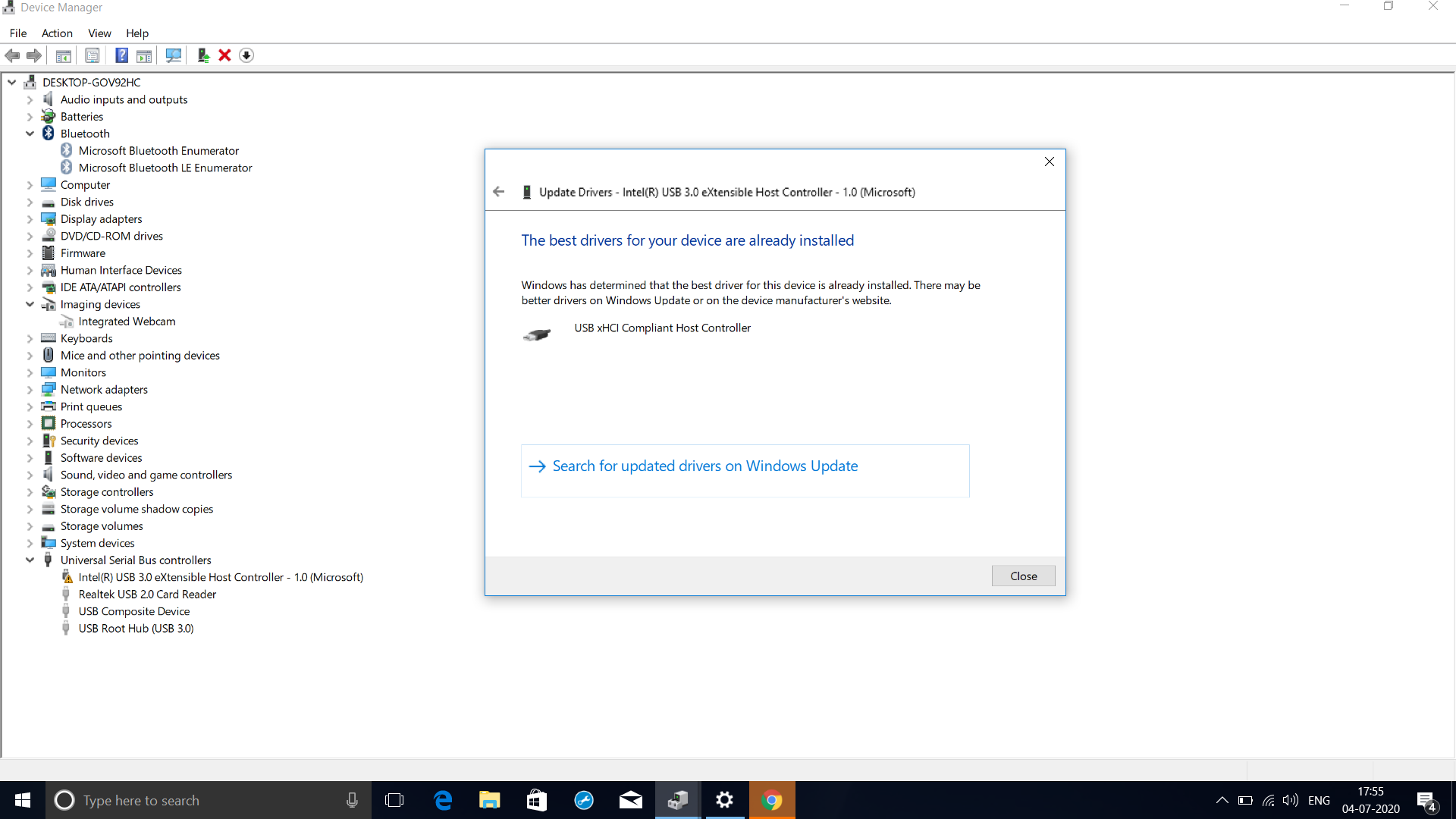
Task: Click the Update driver toolbar icon
Action: tap(202, 55)
